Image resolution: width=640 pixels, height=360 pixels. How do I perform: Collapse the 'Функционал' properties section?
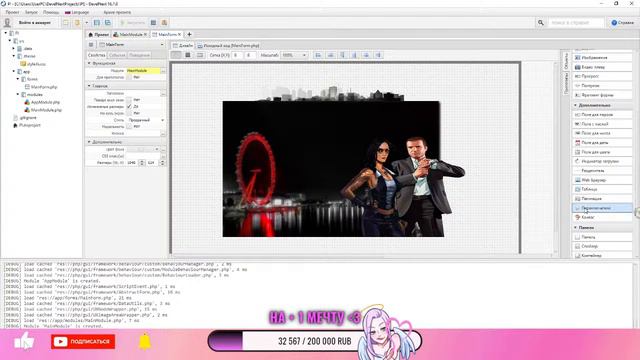click(x=89, y=64)
